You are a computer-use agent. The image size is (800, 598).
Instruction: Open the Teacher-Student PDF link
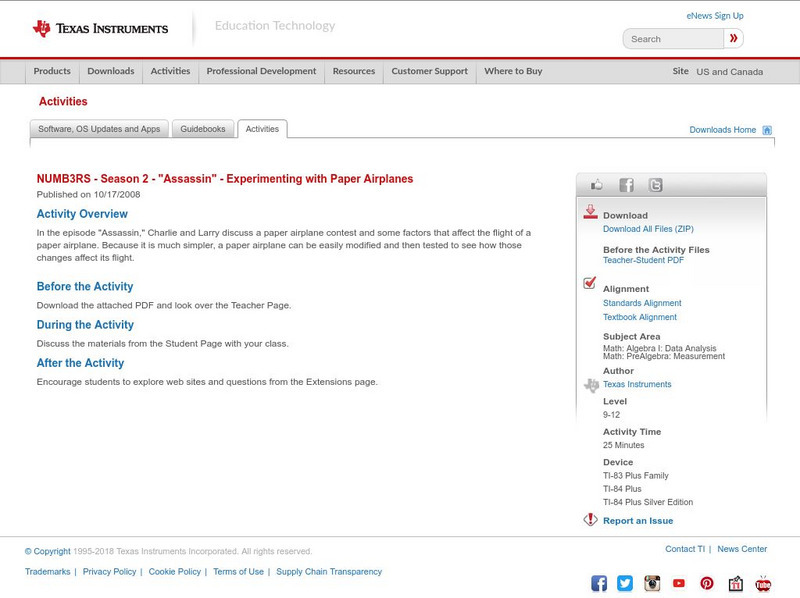(643, 260)
